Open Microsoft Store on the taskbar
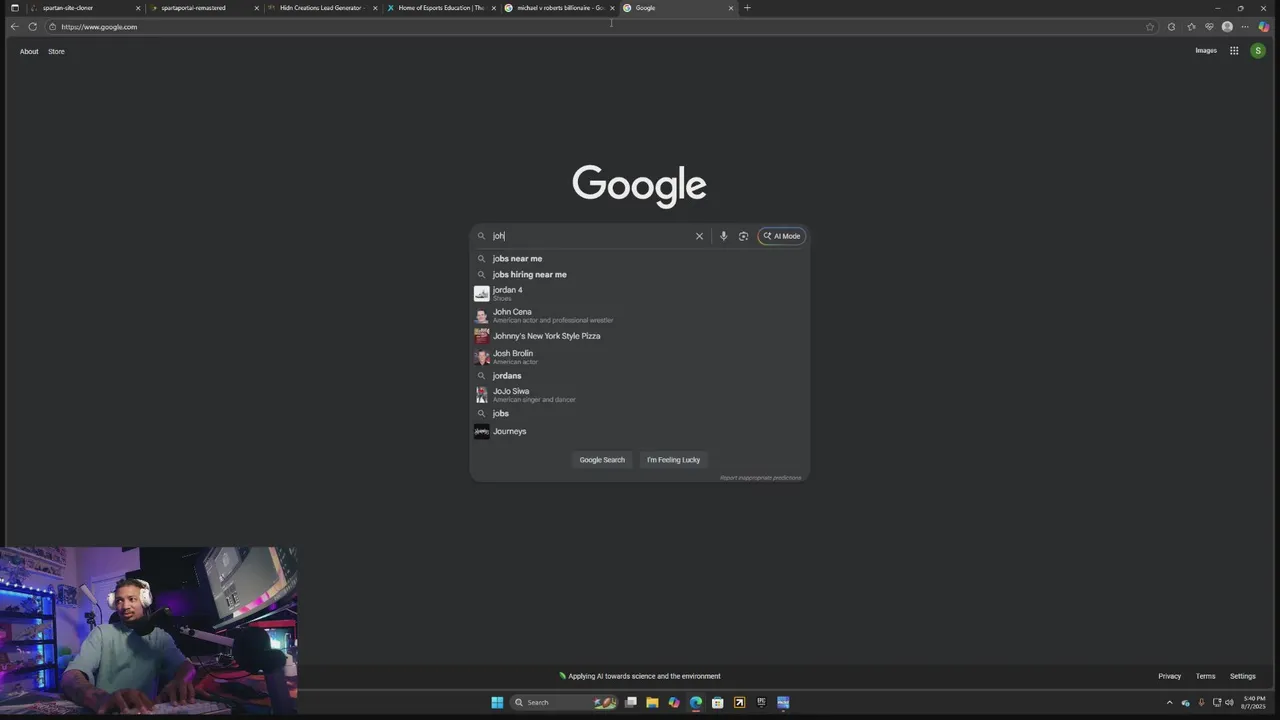The width and height of the screenshot is (1280, 720). 718,702
